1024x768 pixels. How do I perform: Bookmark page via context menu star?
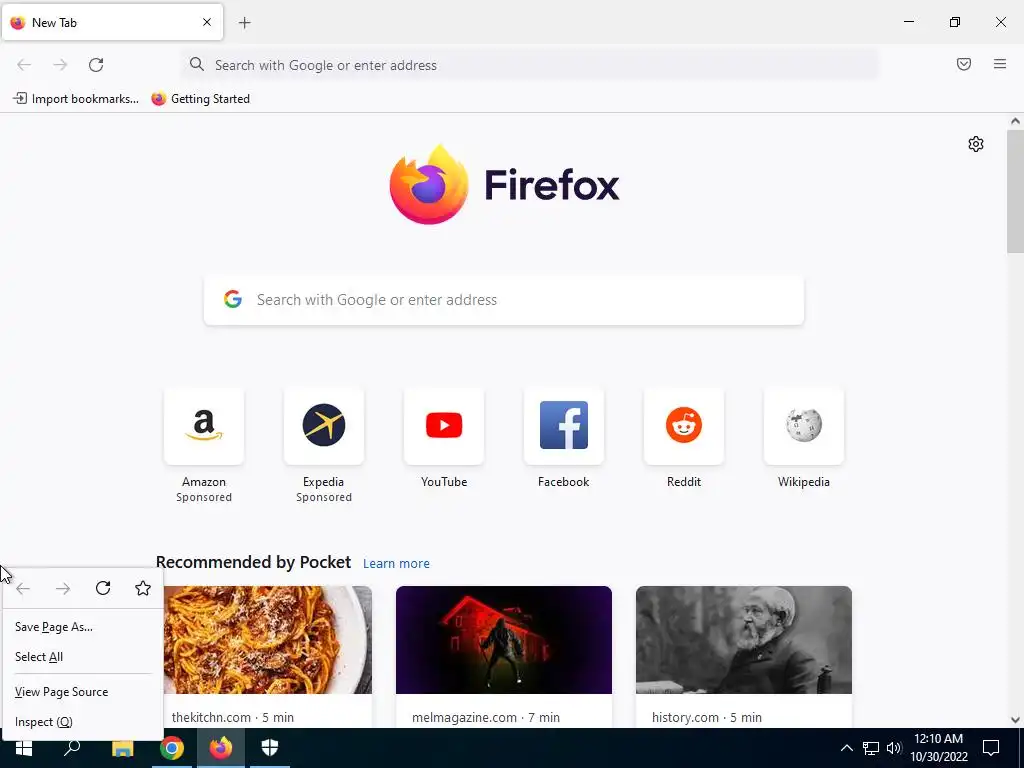tap(143, 588)
